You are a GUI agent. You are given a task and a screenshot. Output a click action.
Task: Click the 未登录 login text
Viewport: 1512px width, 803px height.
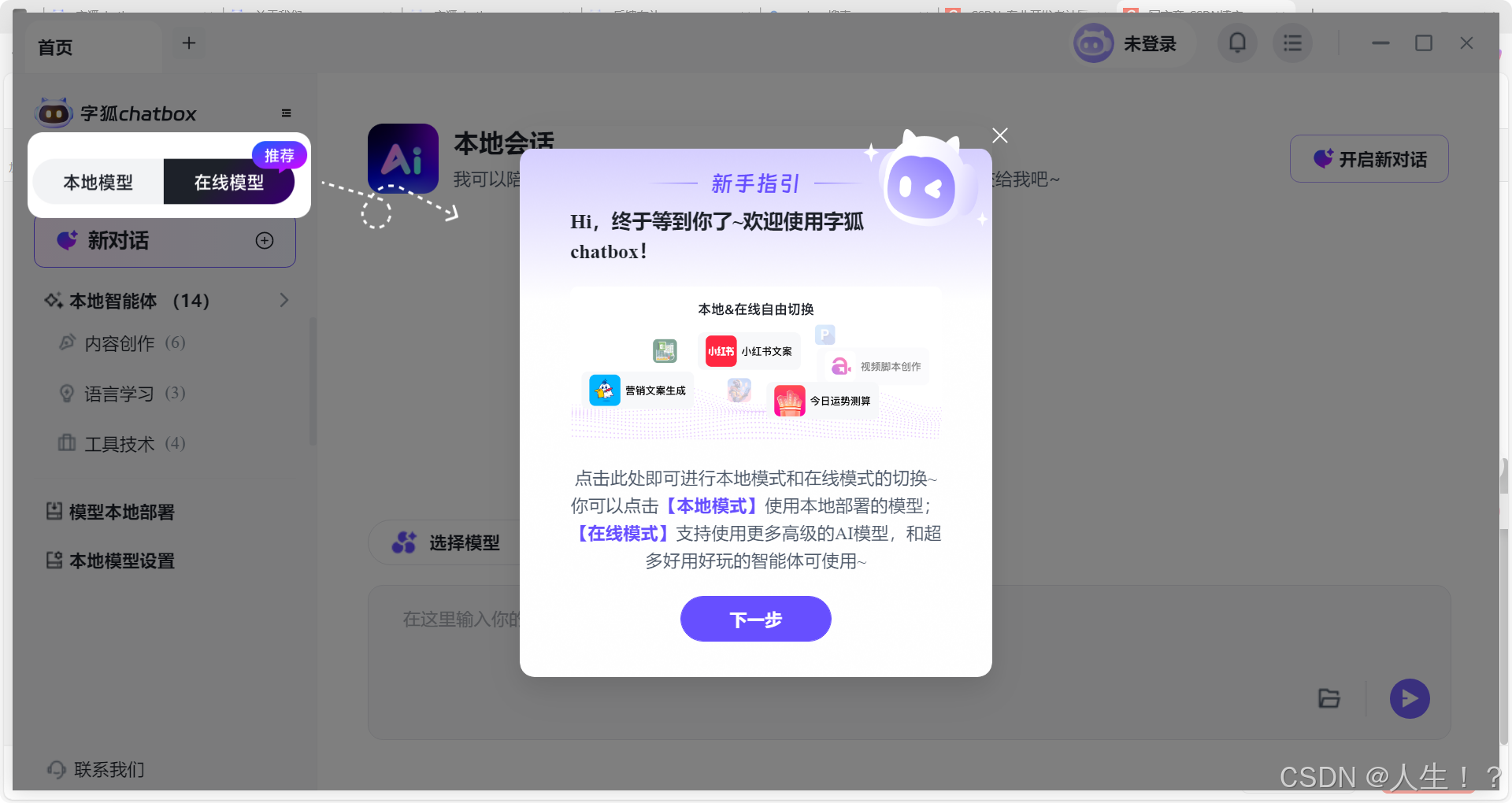[1150, 44]
